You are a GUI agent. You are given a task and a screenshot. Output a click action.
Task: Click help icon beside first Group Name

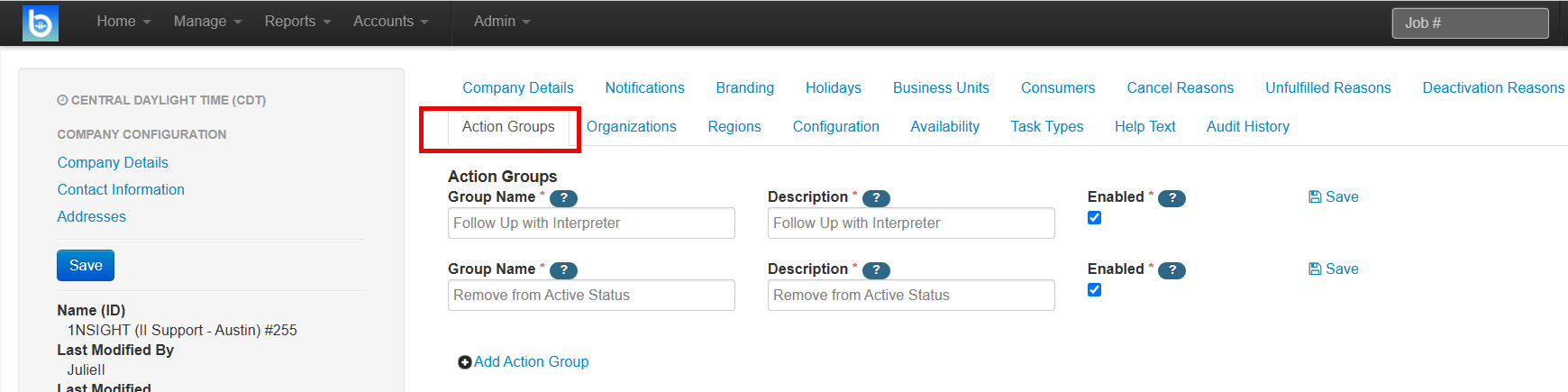coord(563,198)
